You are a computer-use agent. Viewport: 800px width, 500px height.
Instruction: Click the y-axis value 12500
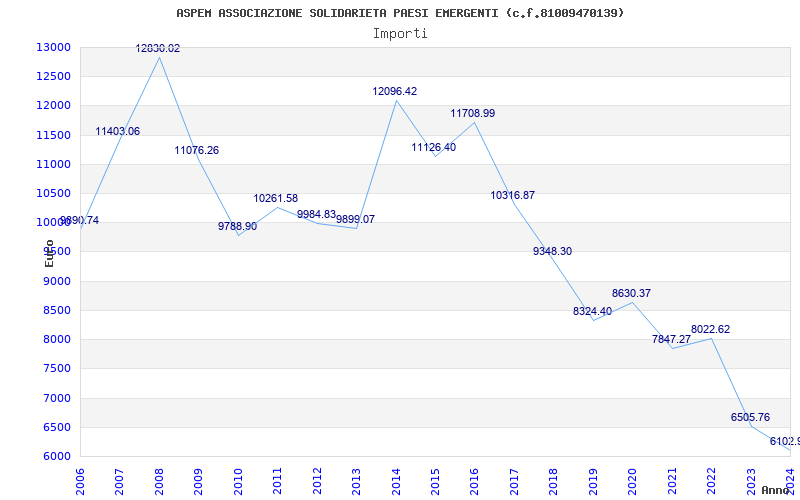point(53,77)
